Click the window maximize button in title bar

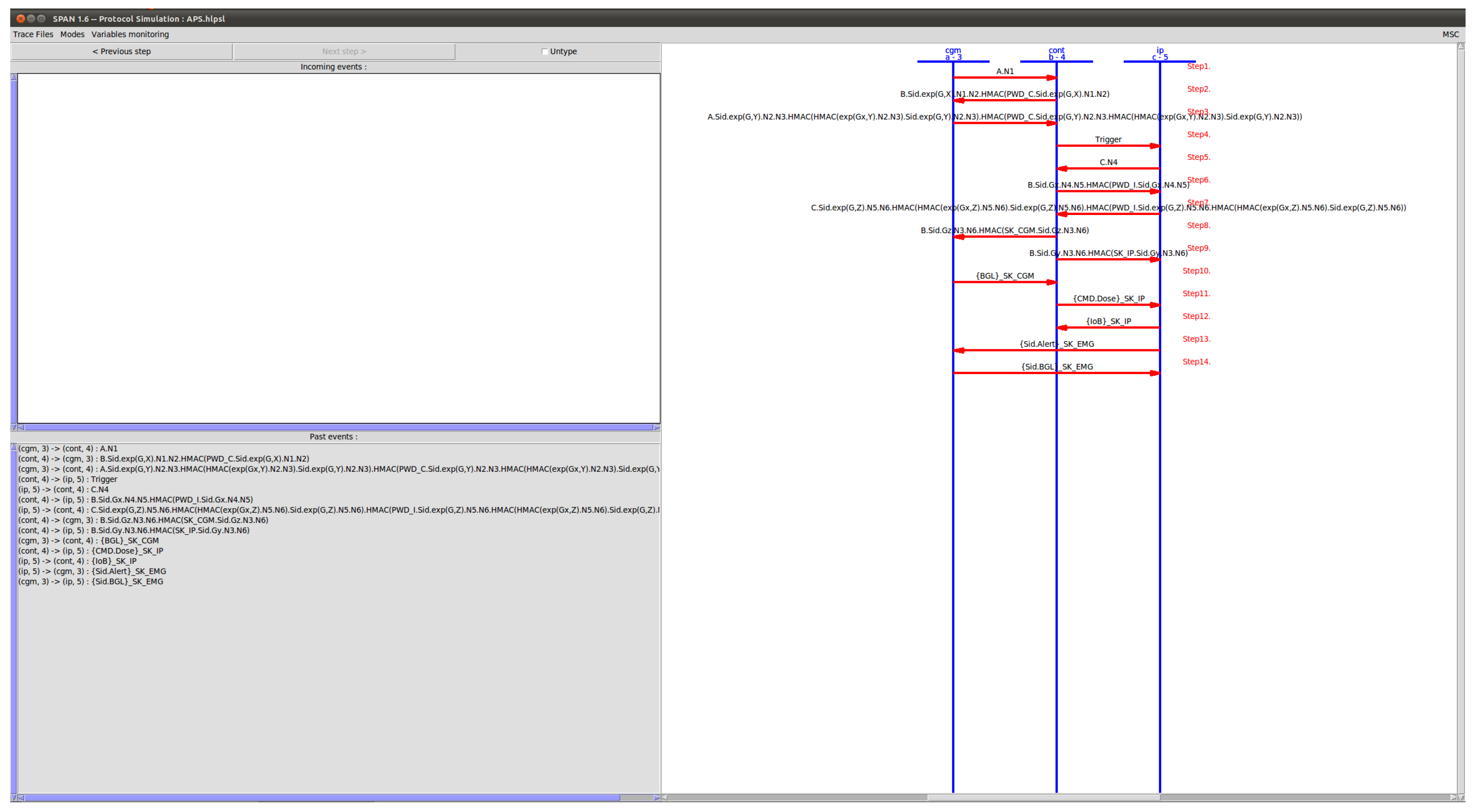pyautogui.click(x=41, y=18)
